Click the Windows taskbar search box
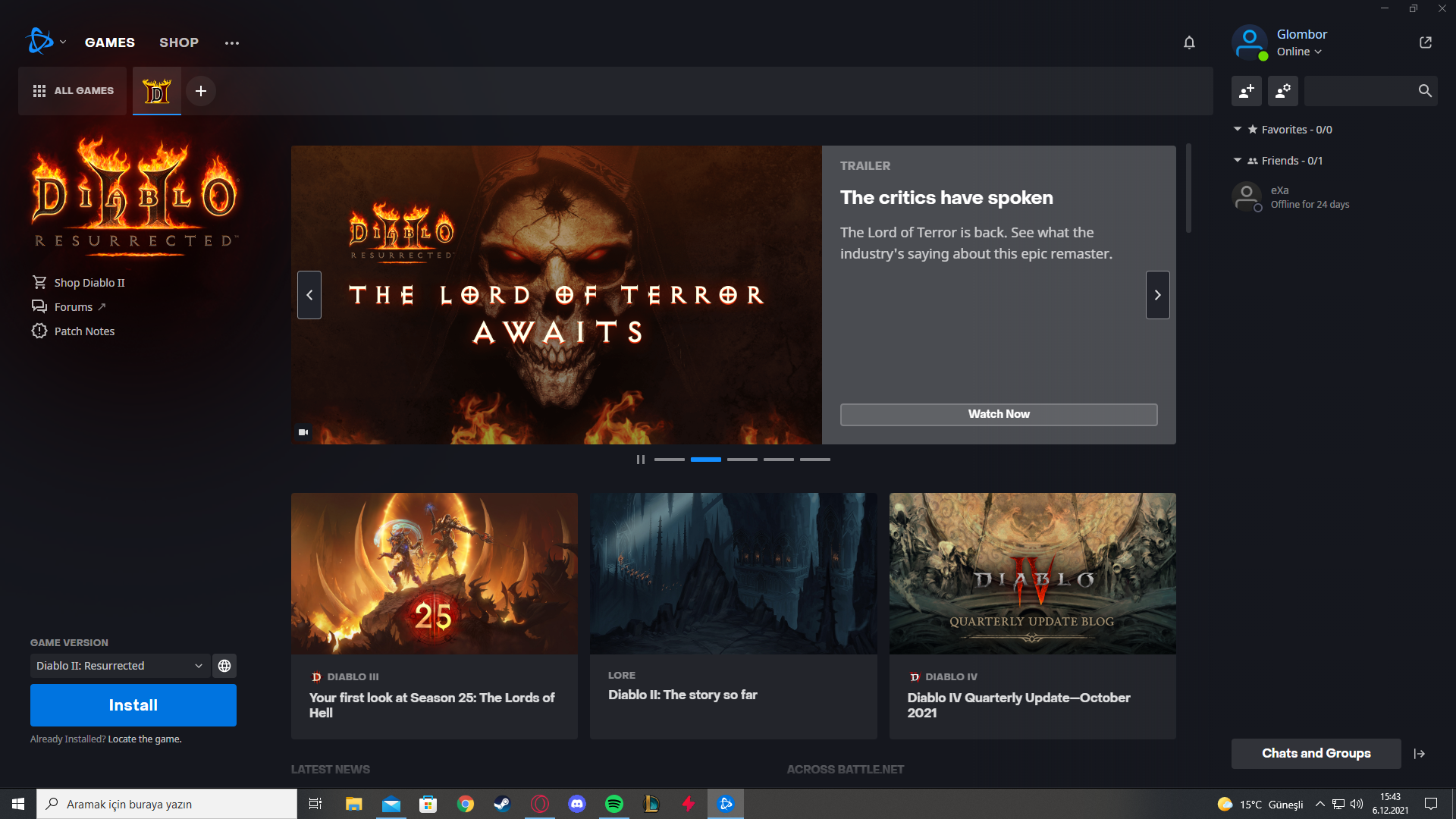The width and height of the screenshot is (1456, 819). coord(167,804)
